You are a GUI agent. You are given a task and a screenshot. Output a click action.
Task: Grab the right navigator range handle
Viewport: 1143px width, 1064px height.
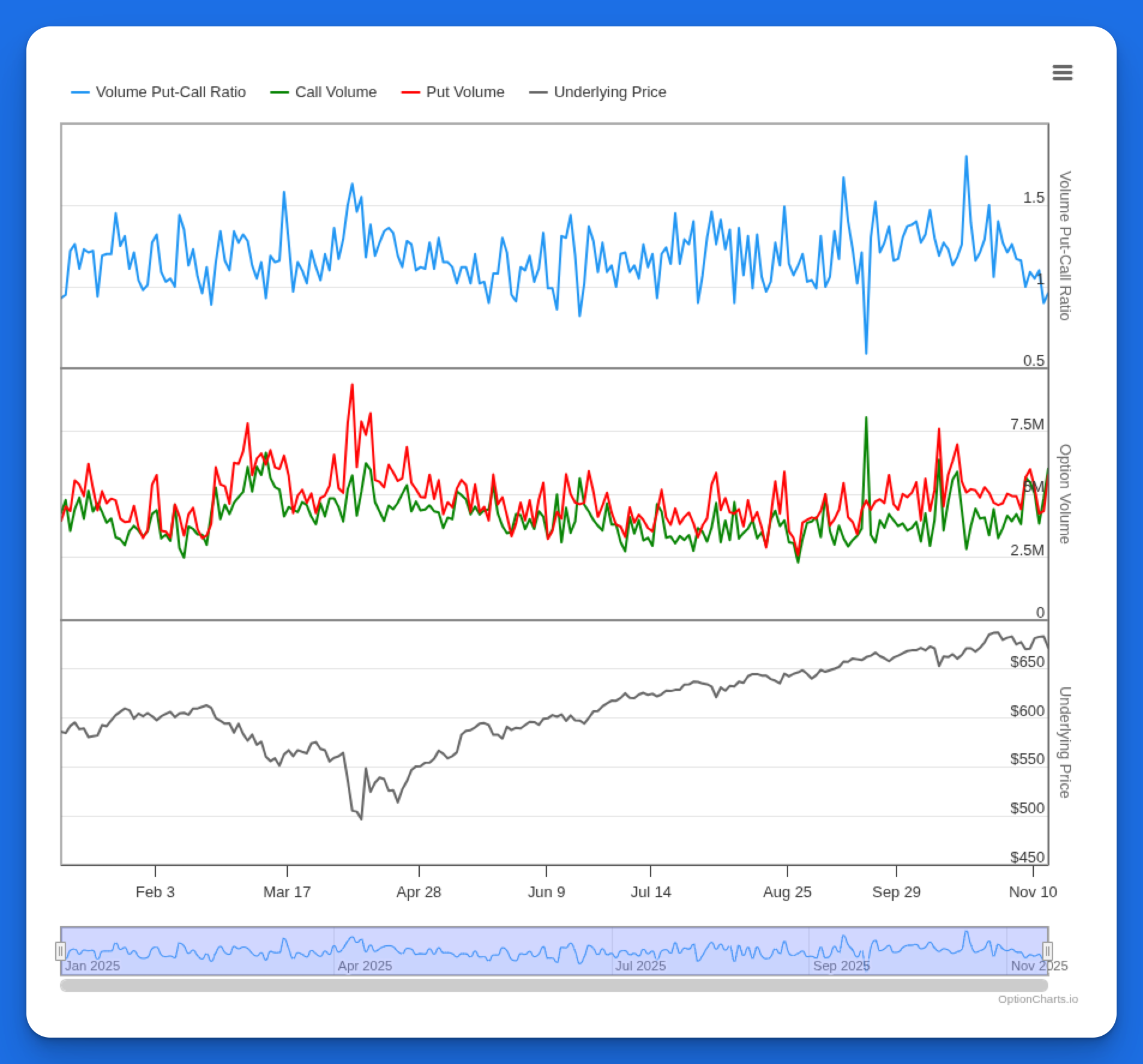(1048, 951)
